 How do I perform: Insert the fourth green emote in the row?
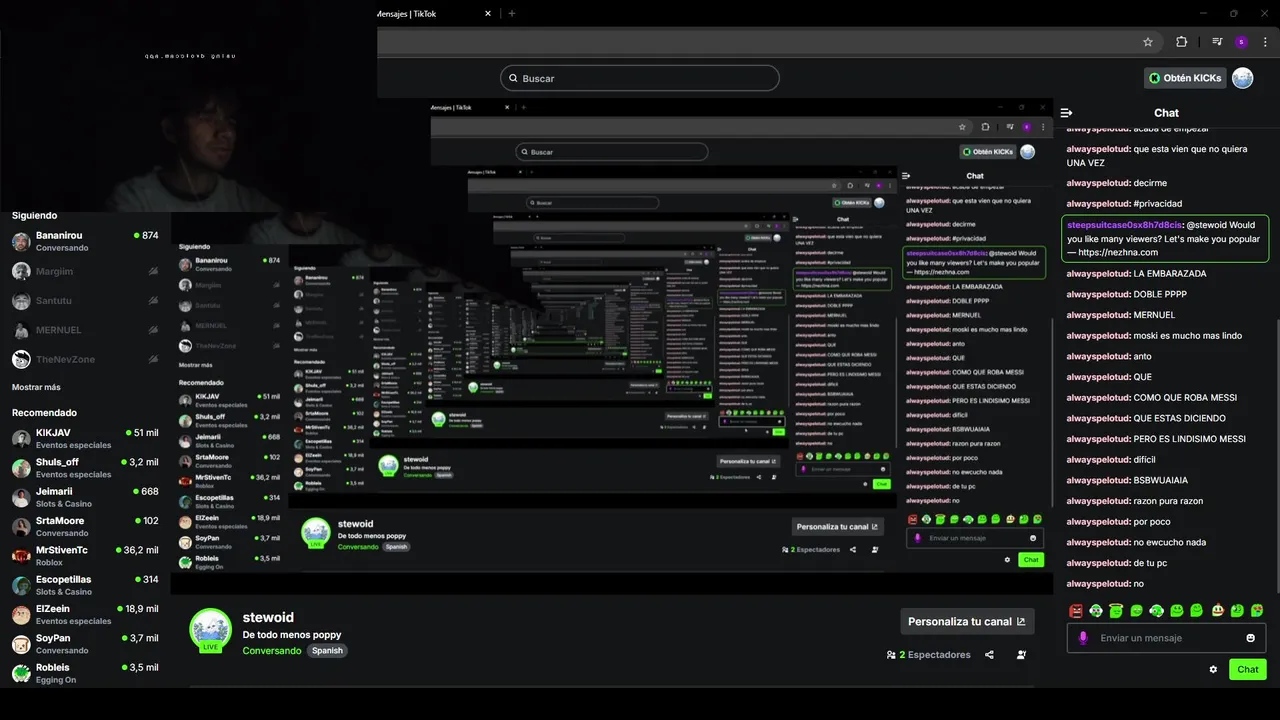[1136, 610]
